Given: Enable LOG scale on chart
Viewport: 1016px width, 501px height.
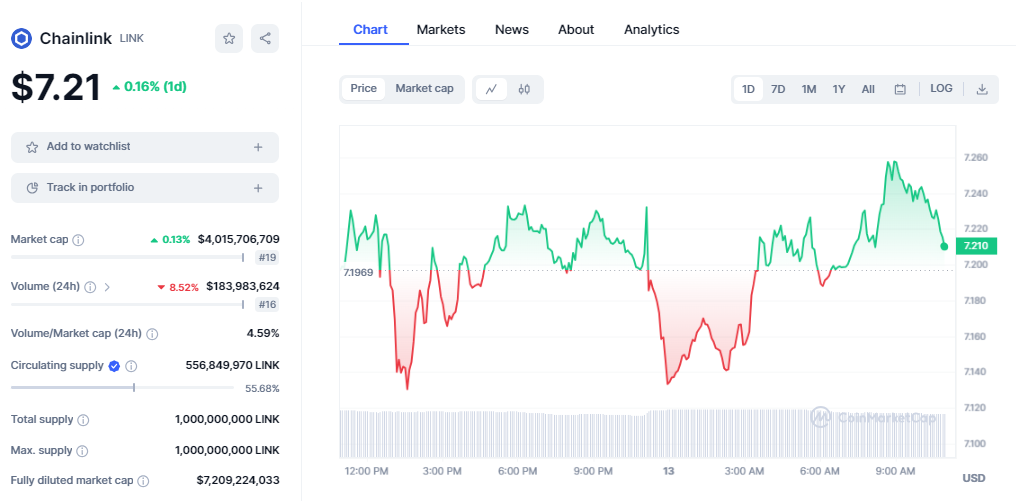Looking at the screenshot, I should 941,89.
